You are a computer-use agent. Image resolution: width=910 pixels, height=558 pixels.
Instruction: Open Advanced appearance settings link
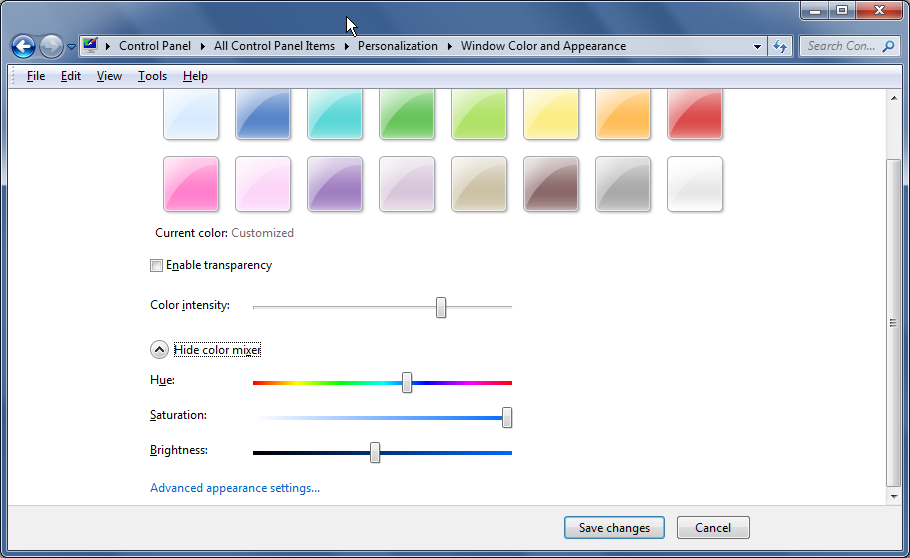(x=235, y=488)
